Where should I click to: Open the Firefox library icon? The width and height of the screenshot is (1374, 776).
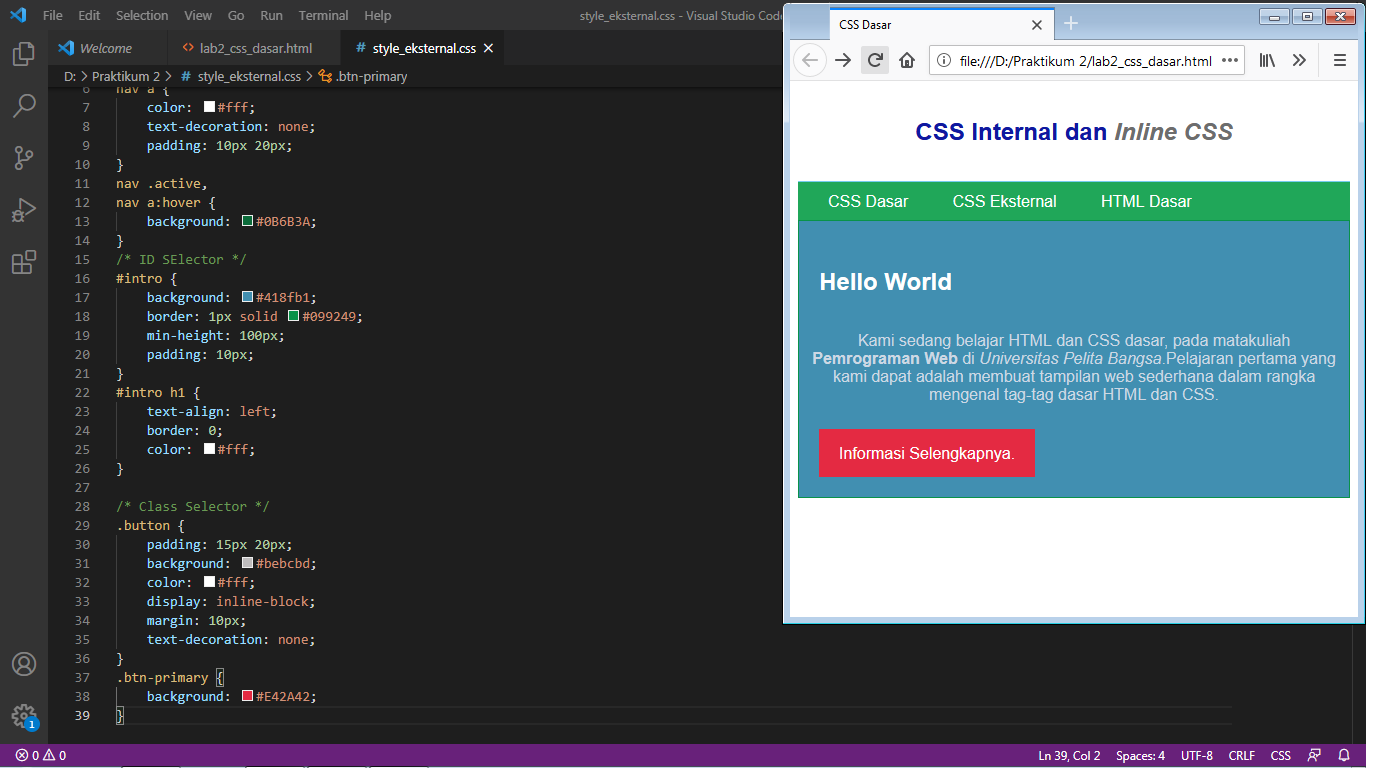1267,60
